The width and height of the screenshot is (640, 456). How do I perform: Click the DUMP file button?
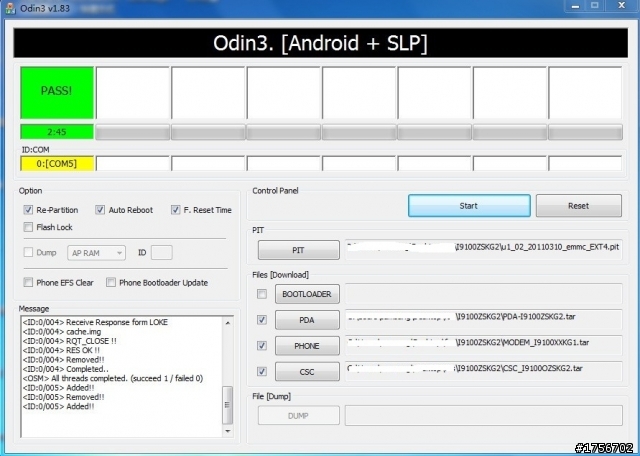[x=299, y=416]
